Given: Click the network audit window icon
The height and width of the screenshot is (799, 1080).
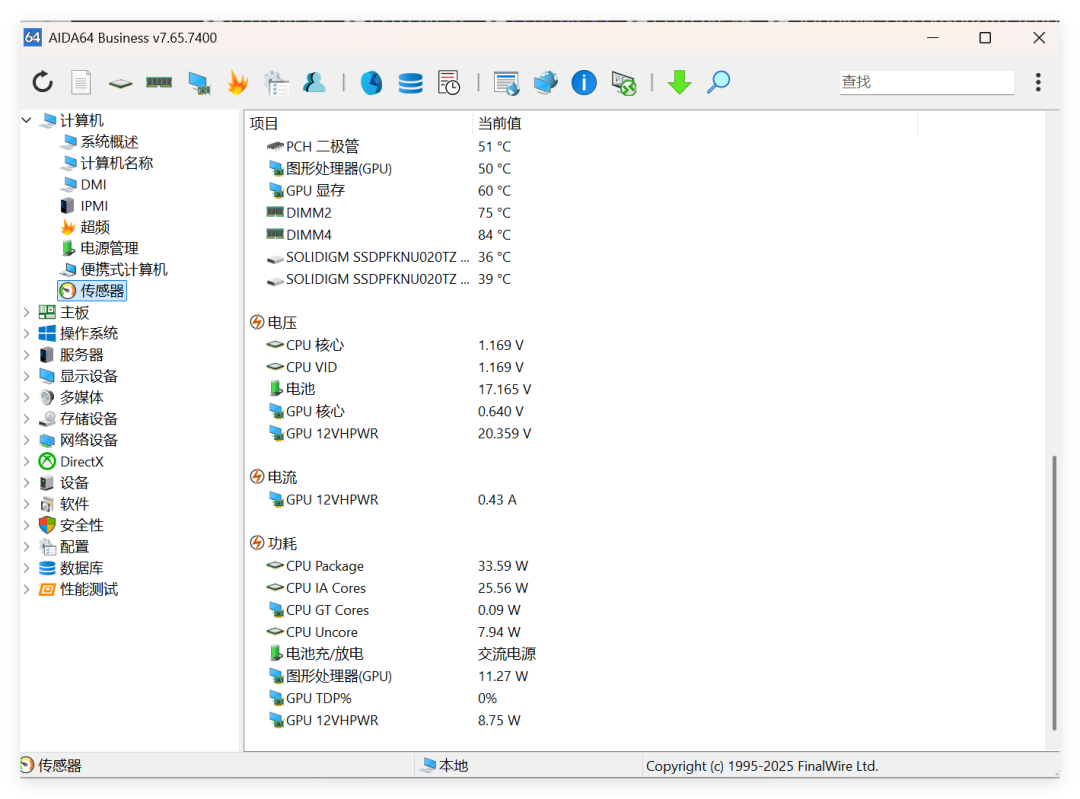Looking at the screenshot, I should [506, 83].
